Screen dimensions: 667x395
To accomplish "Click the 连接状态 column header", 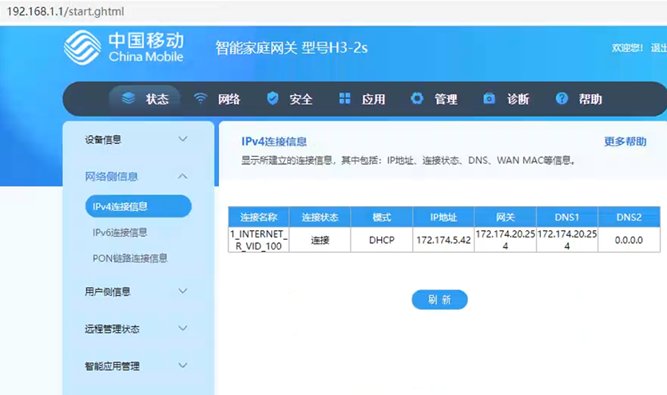I will (320, 217).
